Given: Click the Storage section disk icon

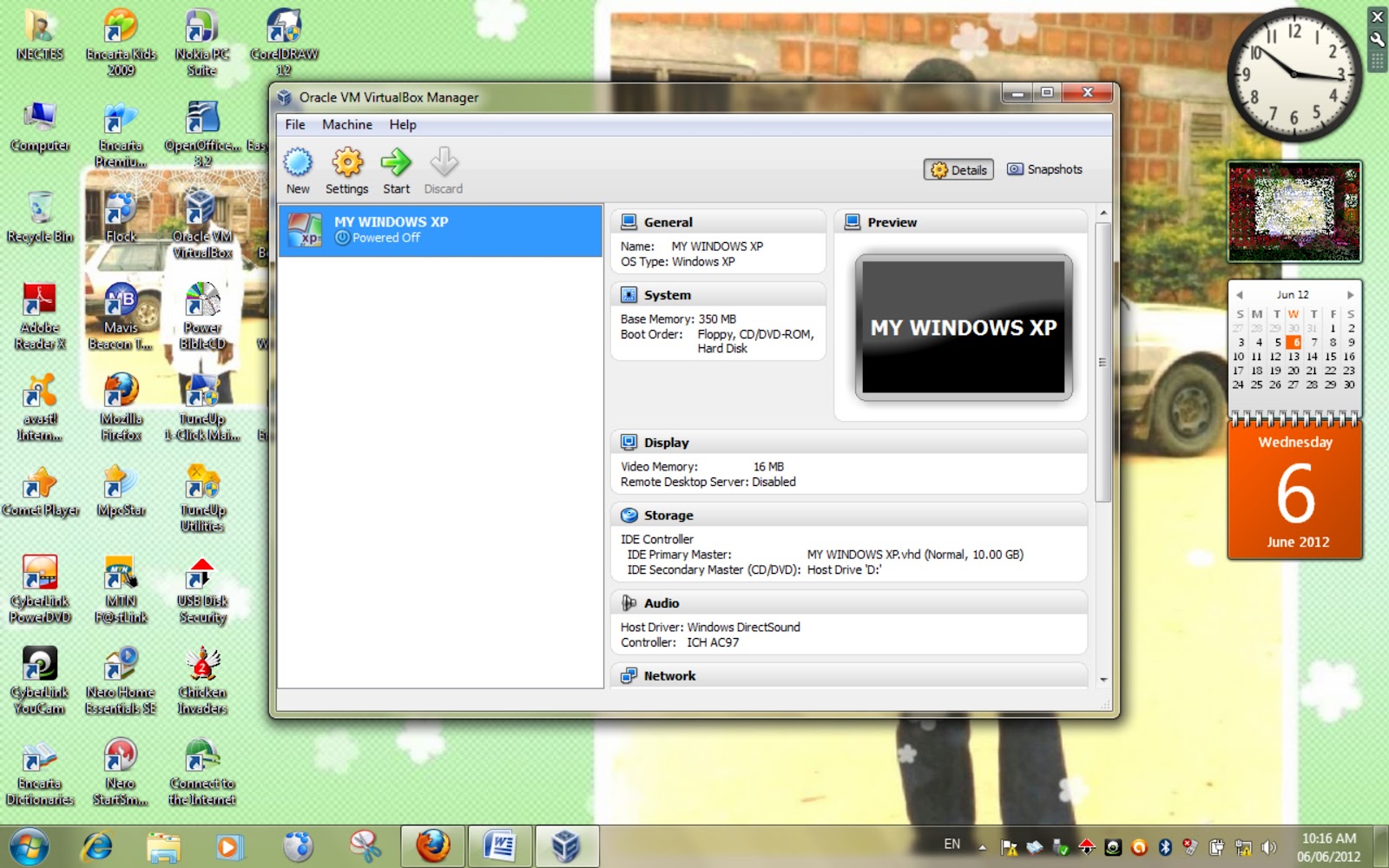Looking at the screenshot, I should (627, 515).
